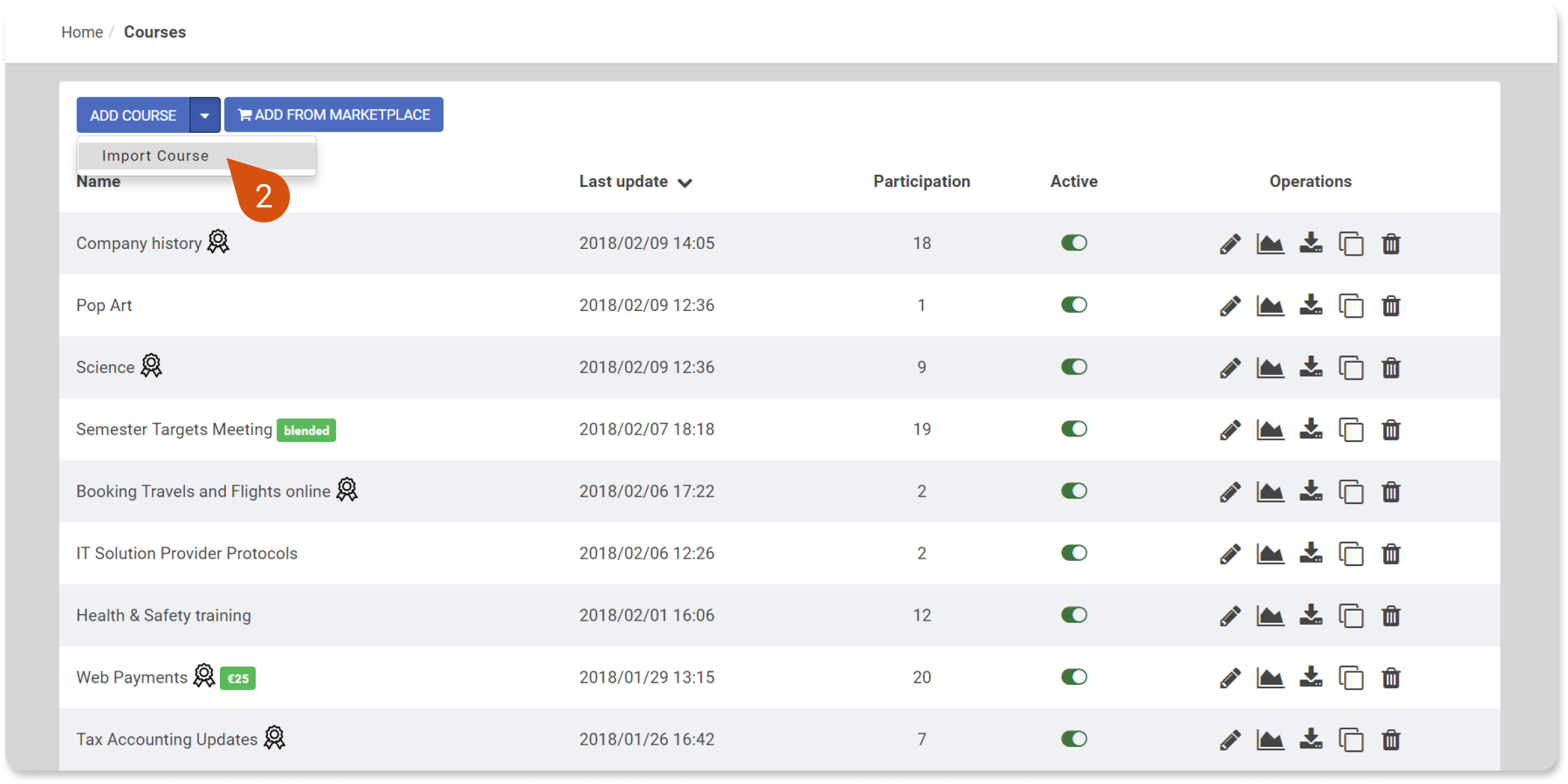Open reports for Company history course
This screenshot has height=784, width=1568.
[x=1270, y=244]
